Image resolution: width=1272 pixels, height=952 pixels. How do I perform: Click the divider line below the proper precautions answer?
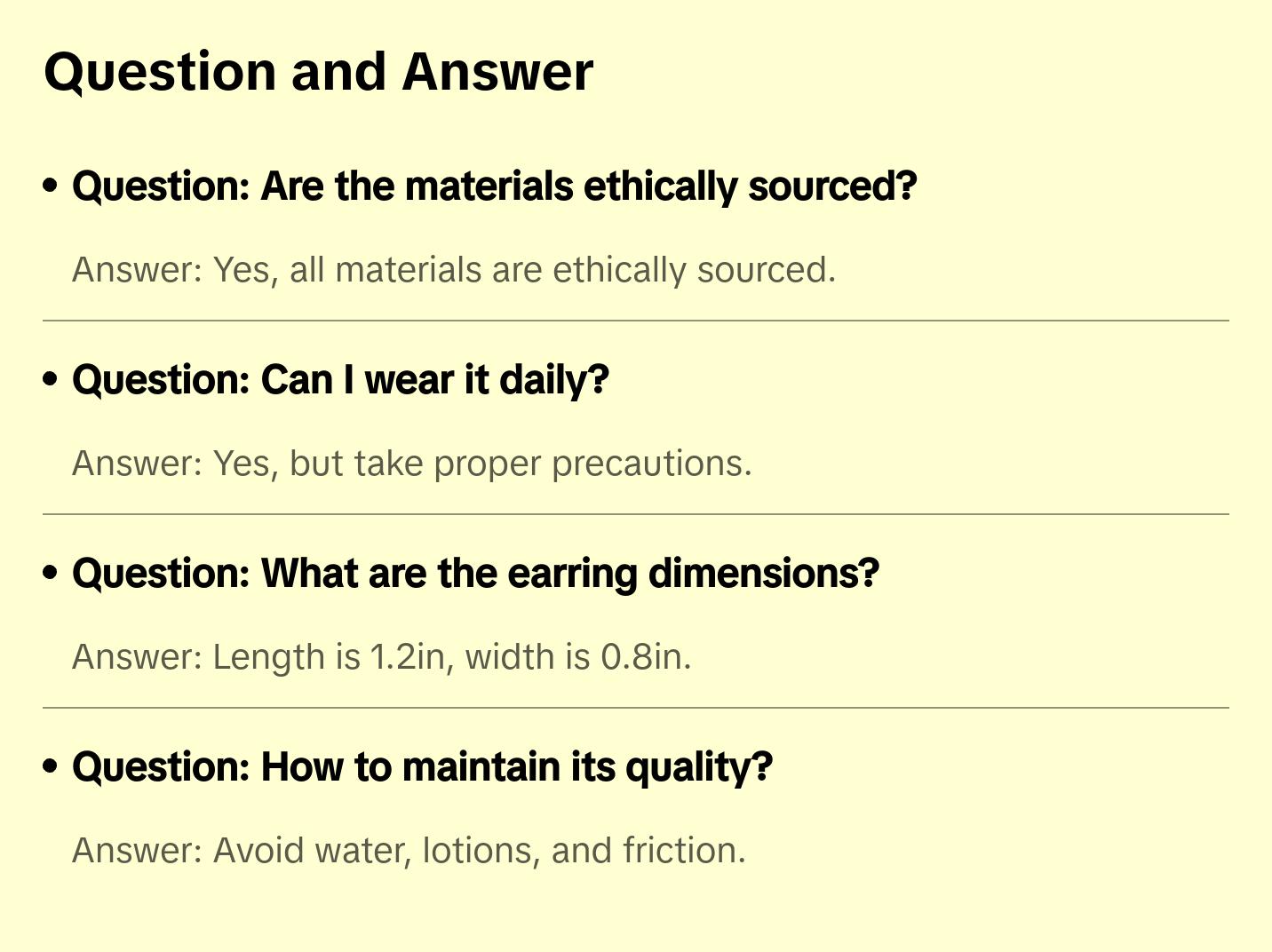tap(636, 514)
